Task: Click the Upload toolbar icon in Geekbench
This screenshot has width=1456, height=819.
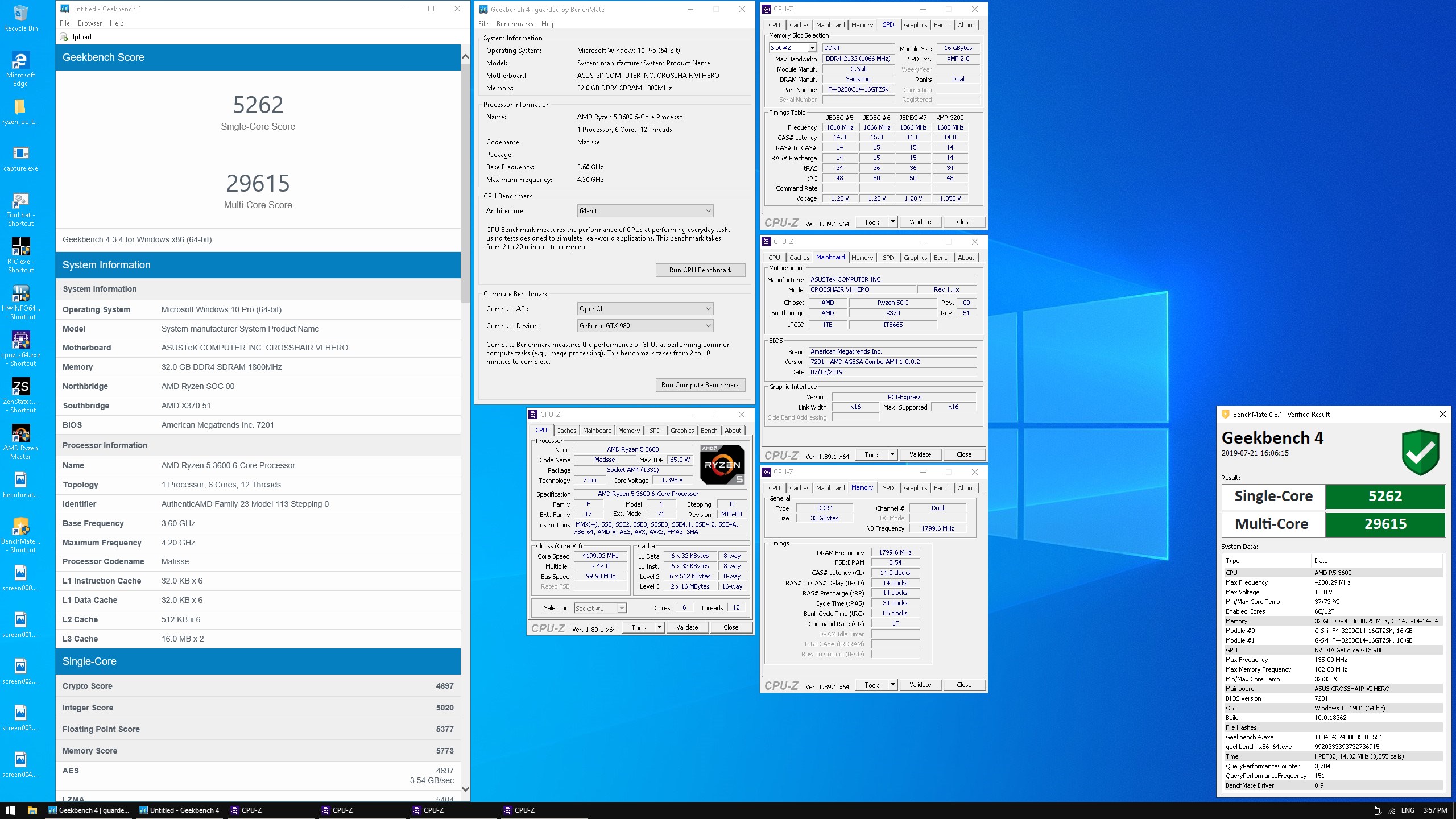Action: tap(76, 37)
